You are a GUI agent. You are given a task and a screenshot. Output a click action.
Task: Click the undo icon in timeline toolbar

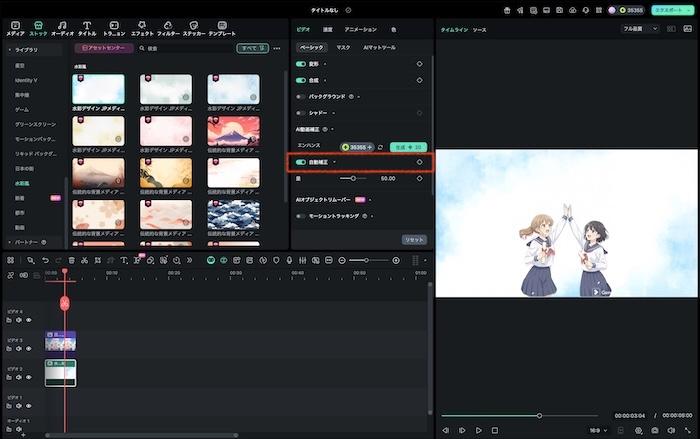point(45,260)
